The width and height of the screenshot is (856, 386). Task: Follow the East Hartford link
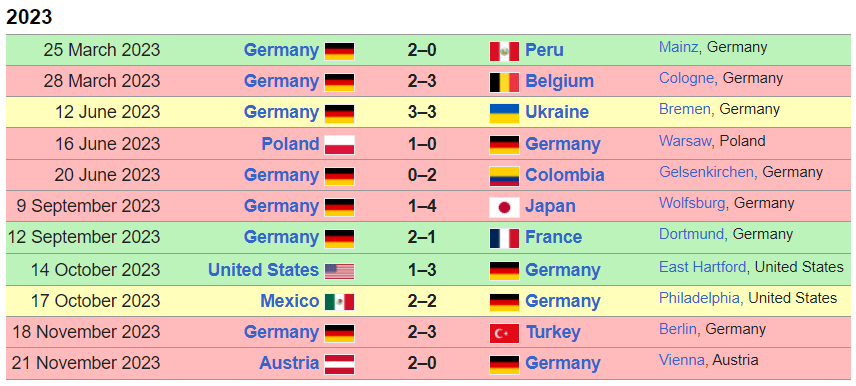pos(703,267)
